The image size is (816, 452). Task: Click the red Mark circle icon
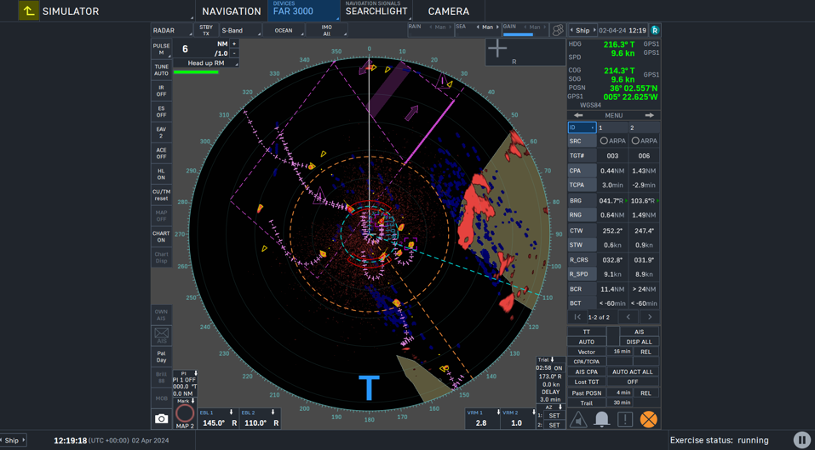pyautogui.click(x=185, y=414)
